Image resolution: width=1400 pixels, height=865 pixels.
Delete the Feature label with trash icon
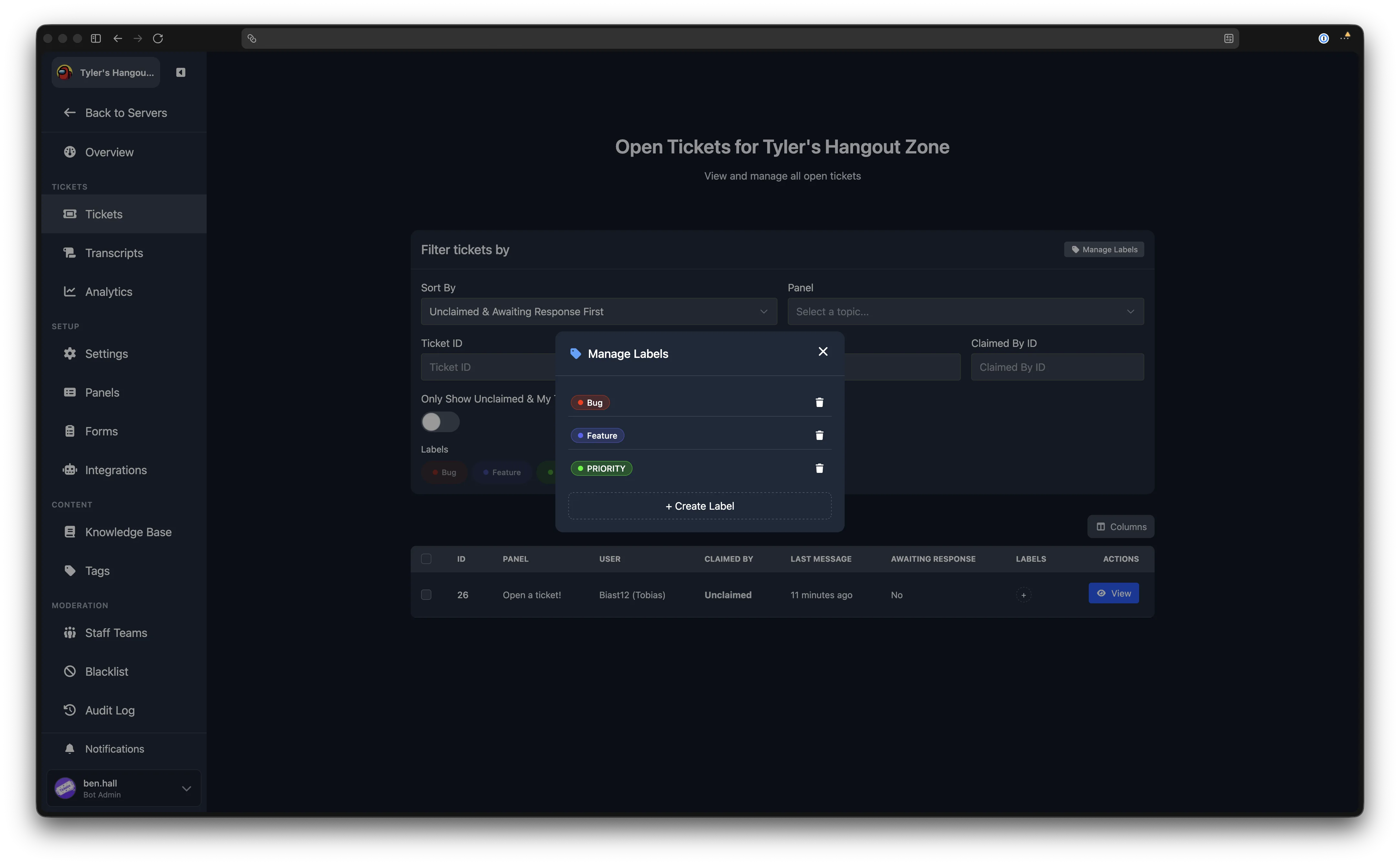[x=819, y=435]
